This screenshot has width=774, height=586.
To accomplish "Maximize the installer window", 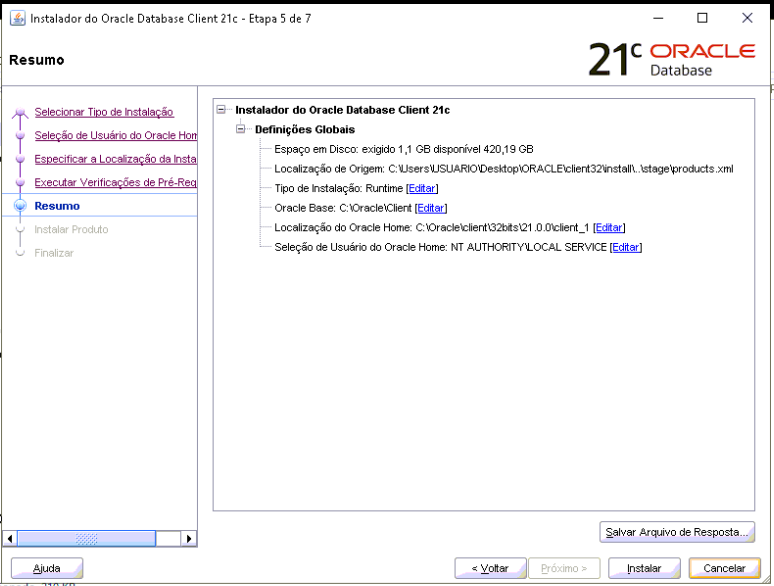I will [702, 18].
